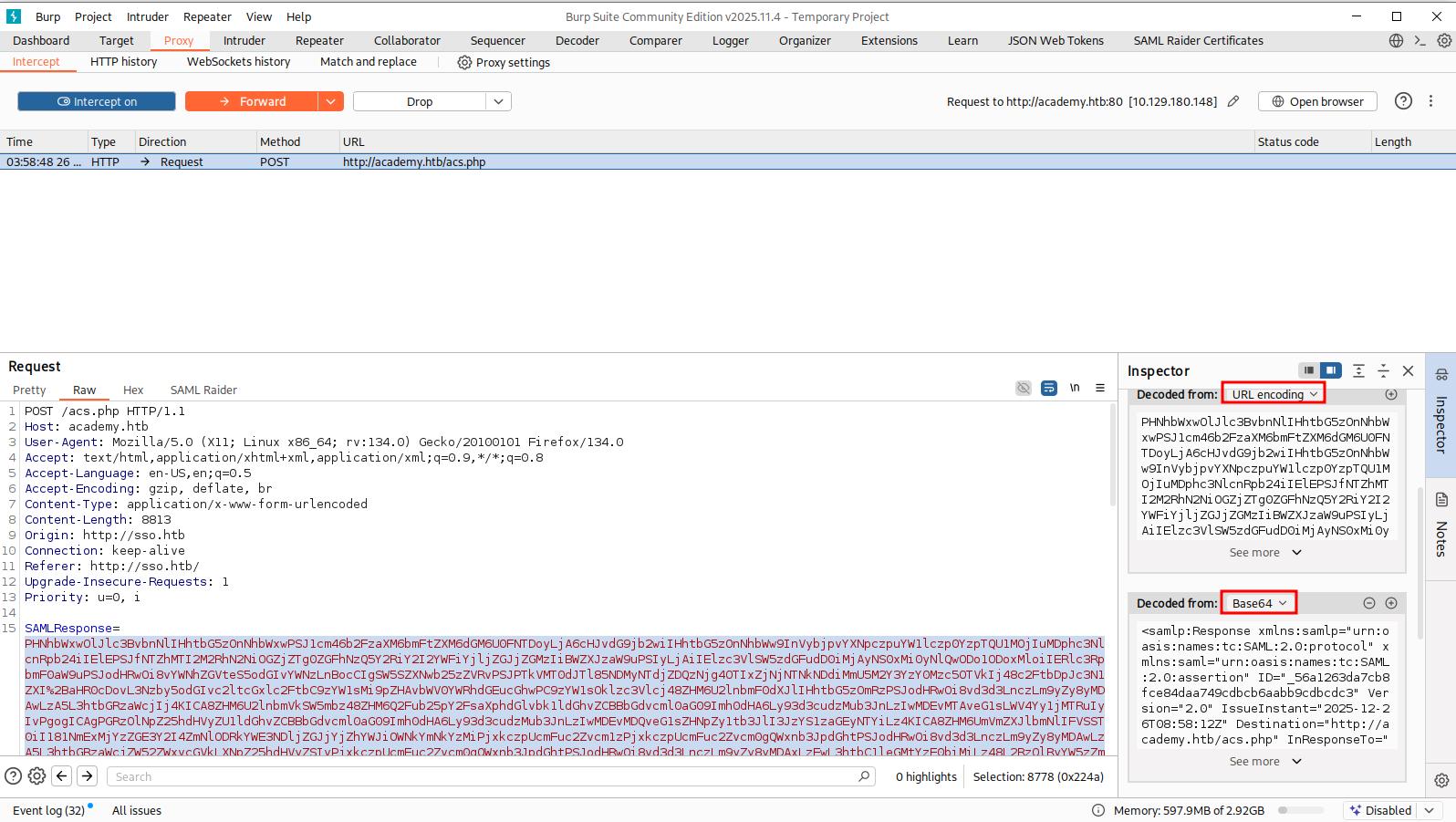Toggle line wrap icon in request editor
The height and width of the screenshot is (822, 1456).
point(1049,388)
